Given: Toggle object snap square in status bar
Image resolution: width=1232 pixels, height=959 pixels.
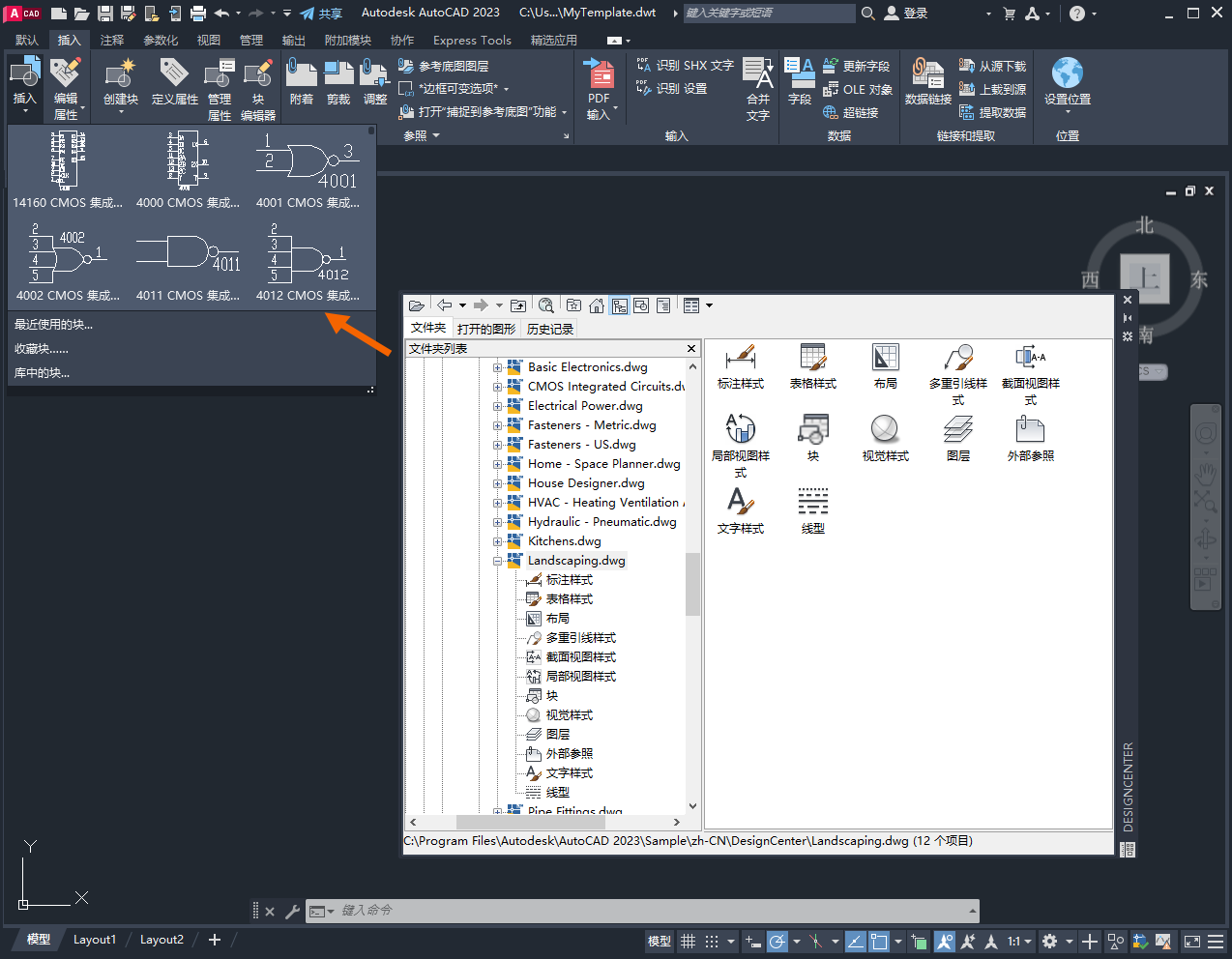Looking at the screenshot, I should tap(879, 941).
